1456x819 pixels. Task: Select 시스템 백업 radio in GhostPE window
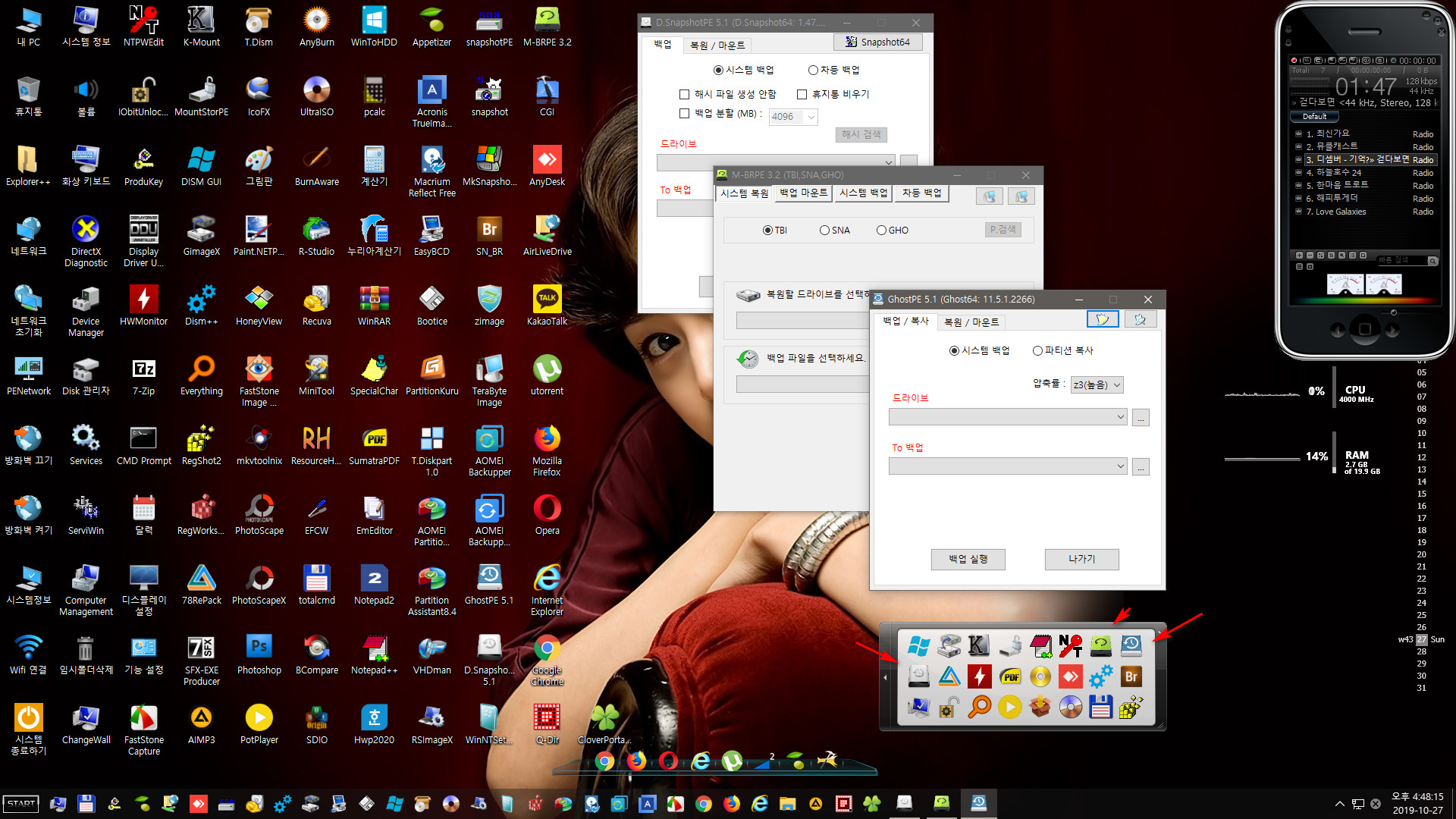979,350
